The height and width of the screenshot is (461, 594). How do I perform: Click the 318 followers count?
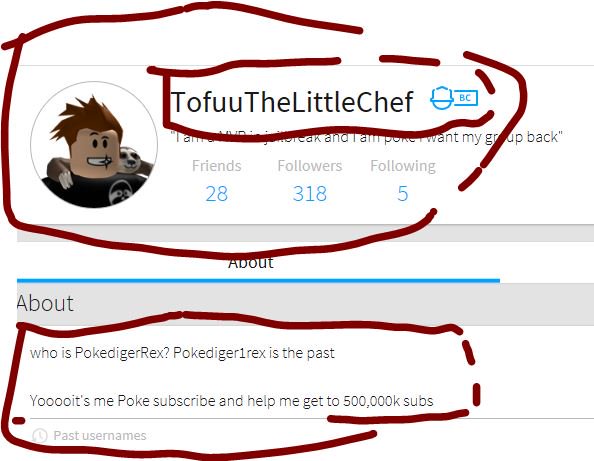[310, 194]
